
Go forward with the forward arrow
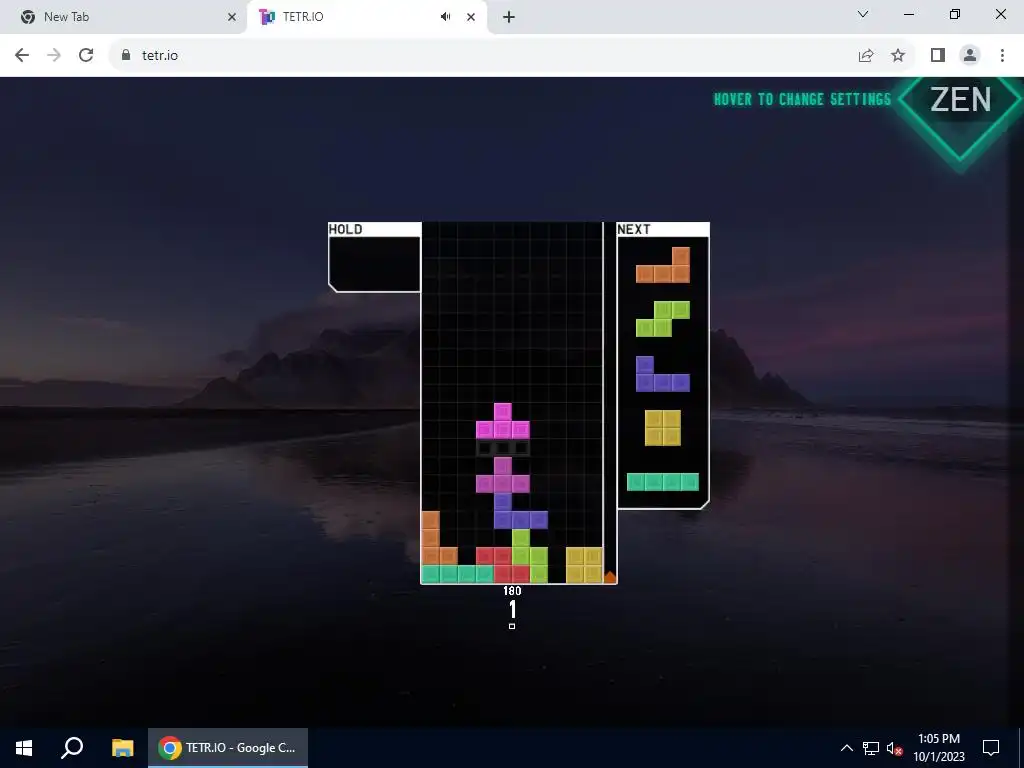(x=54, y=55)
